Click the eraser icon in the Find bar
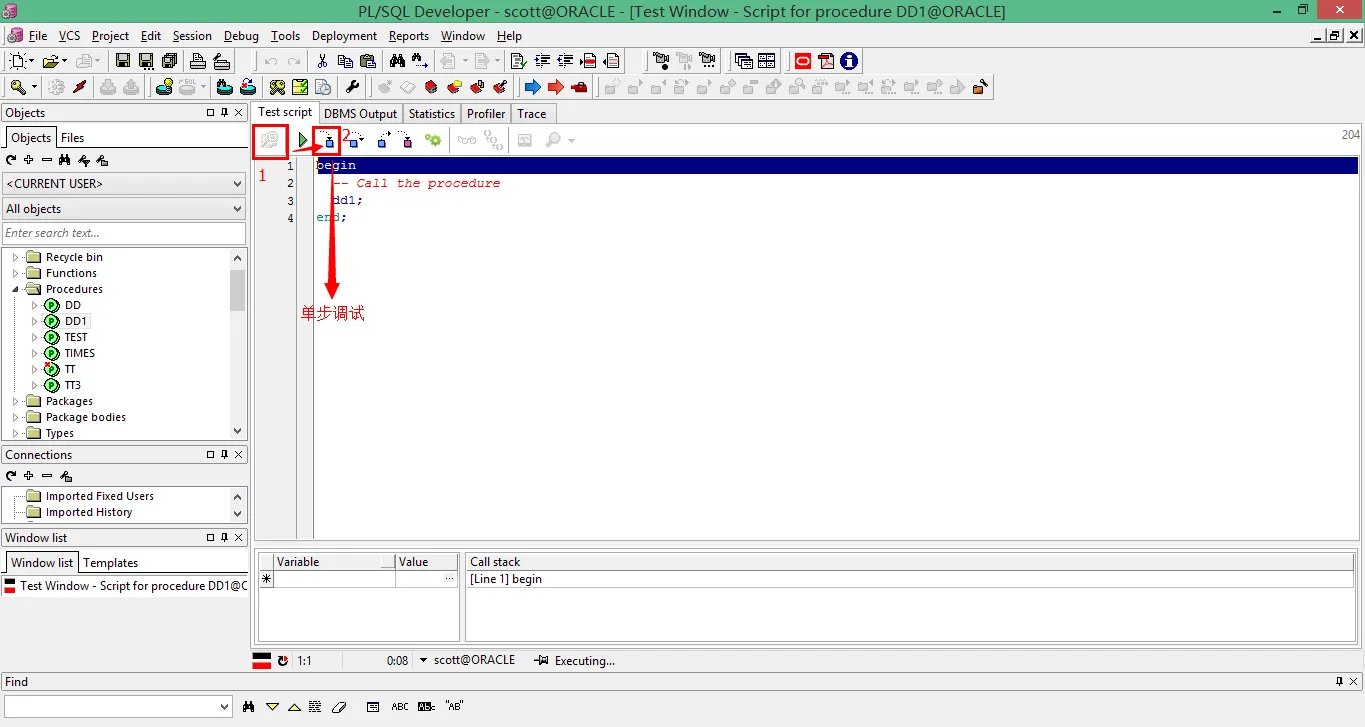Image resolution: width=1365 pixels, height=727 pixels. pyautogui.click(x=338, y=707)
